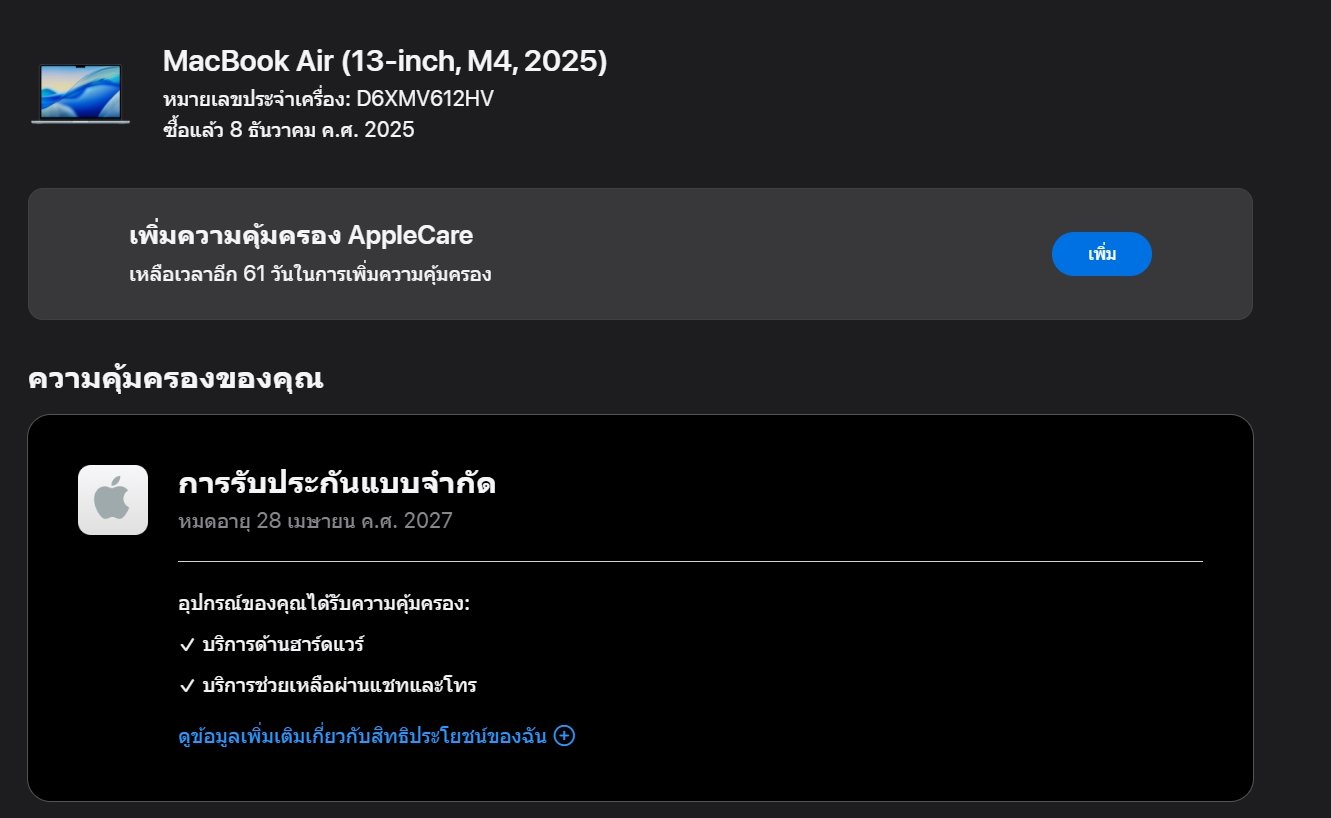1331x818 pixels.
Task: Click the plus circle icon beside benefits link
Action: coord(564,736)
